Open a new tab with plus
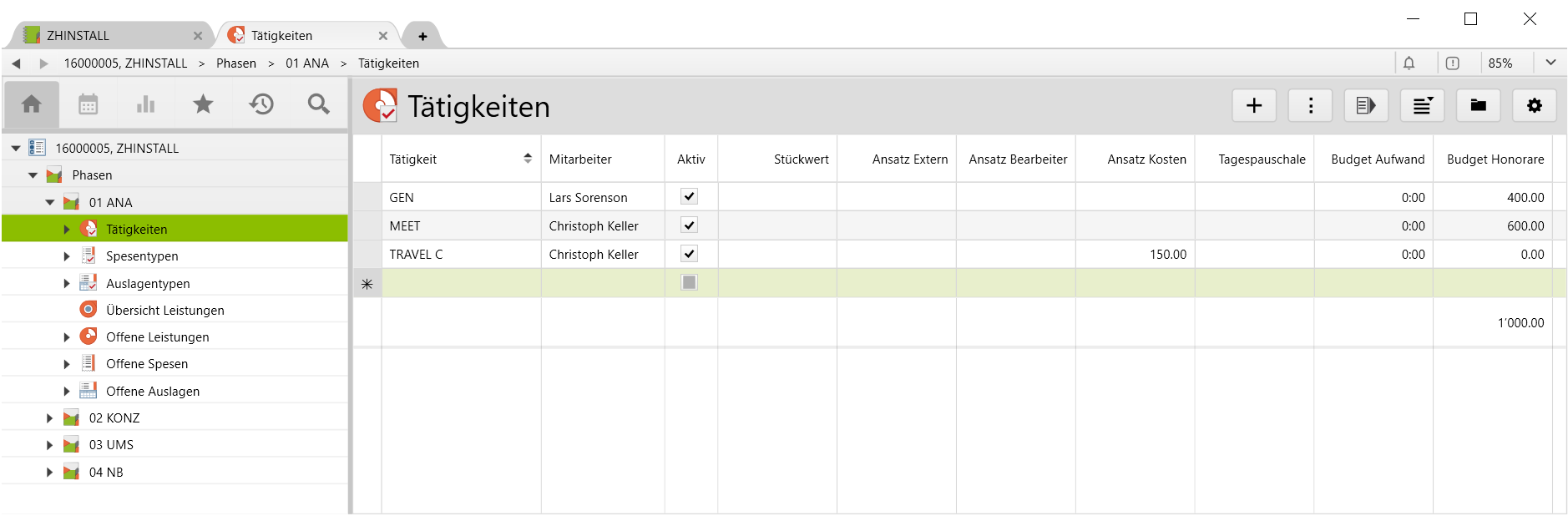 pos(422,36)
